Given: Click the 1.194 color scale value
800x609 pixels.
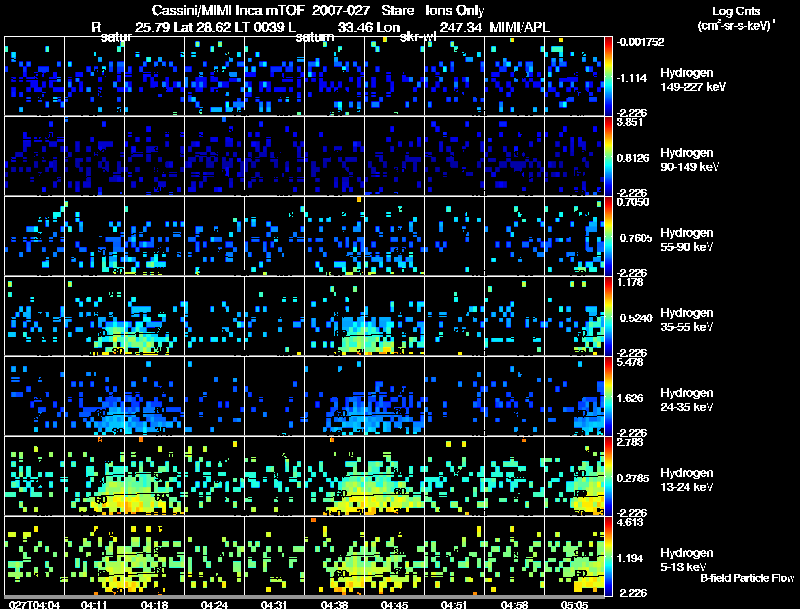Looking at the screenshot, I should 630,559.
